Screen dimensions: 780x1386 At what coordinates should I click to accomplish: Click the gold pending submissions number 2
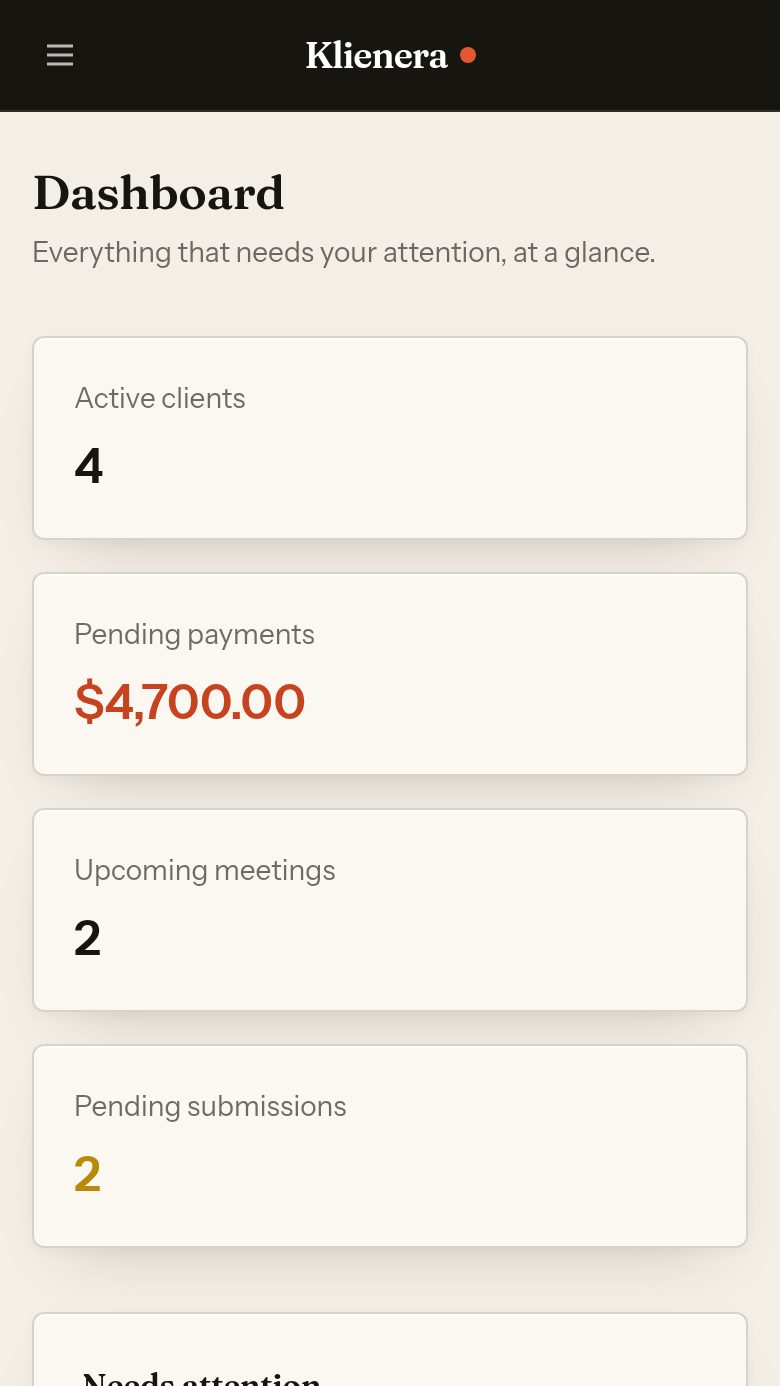pos(87,1174)
